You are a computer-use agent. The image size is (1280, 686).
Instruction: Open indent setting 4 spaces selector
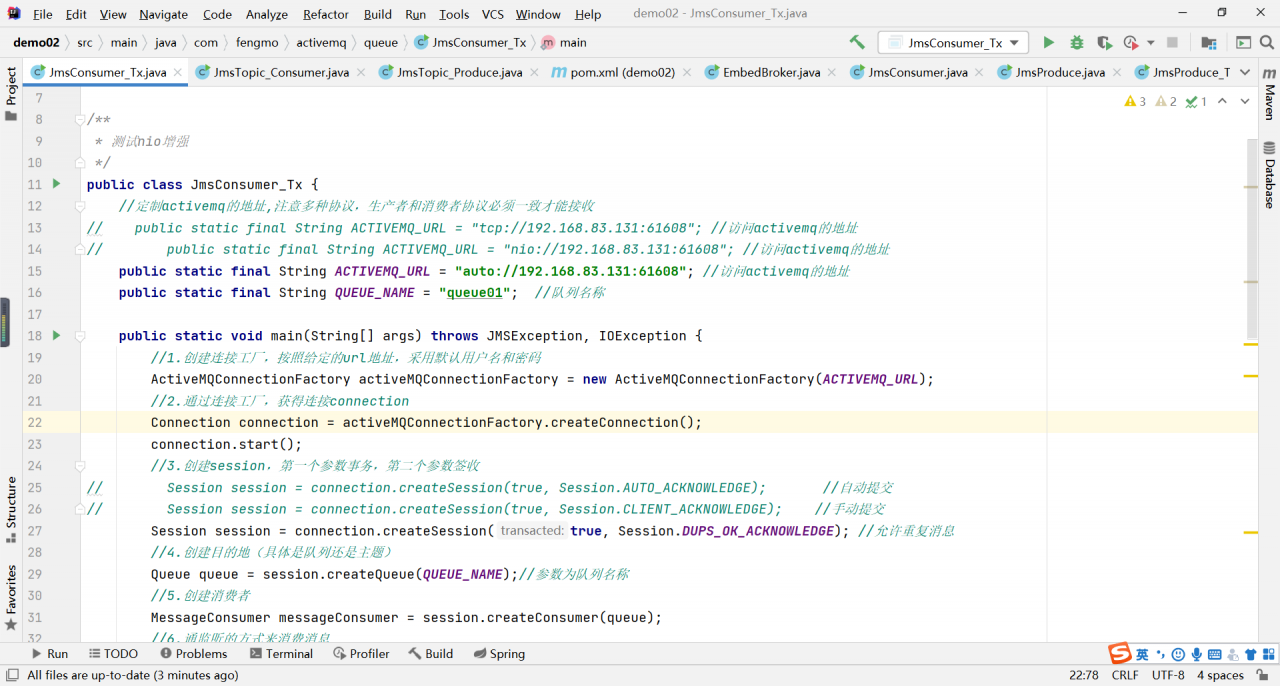point(1220,675)
